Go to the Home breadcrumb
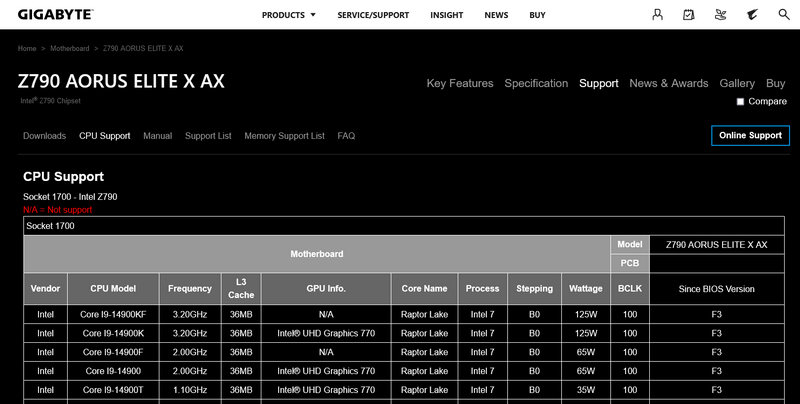 pos(27,48)
